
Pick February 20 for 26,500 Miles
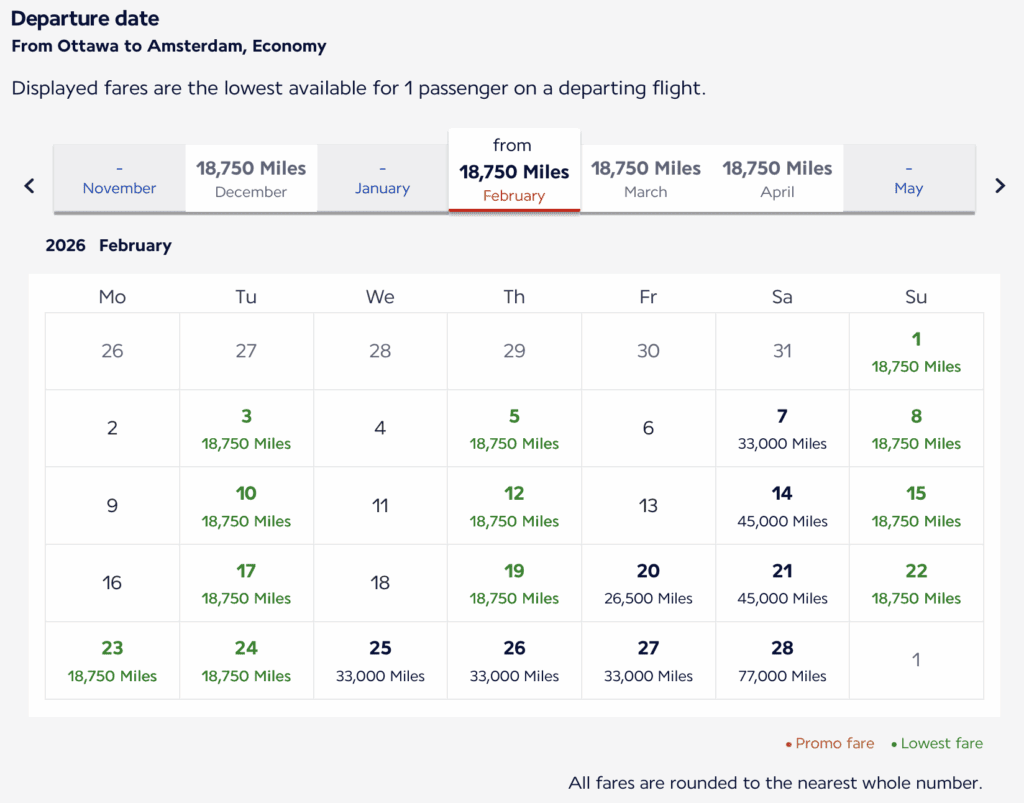point(648,583)
